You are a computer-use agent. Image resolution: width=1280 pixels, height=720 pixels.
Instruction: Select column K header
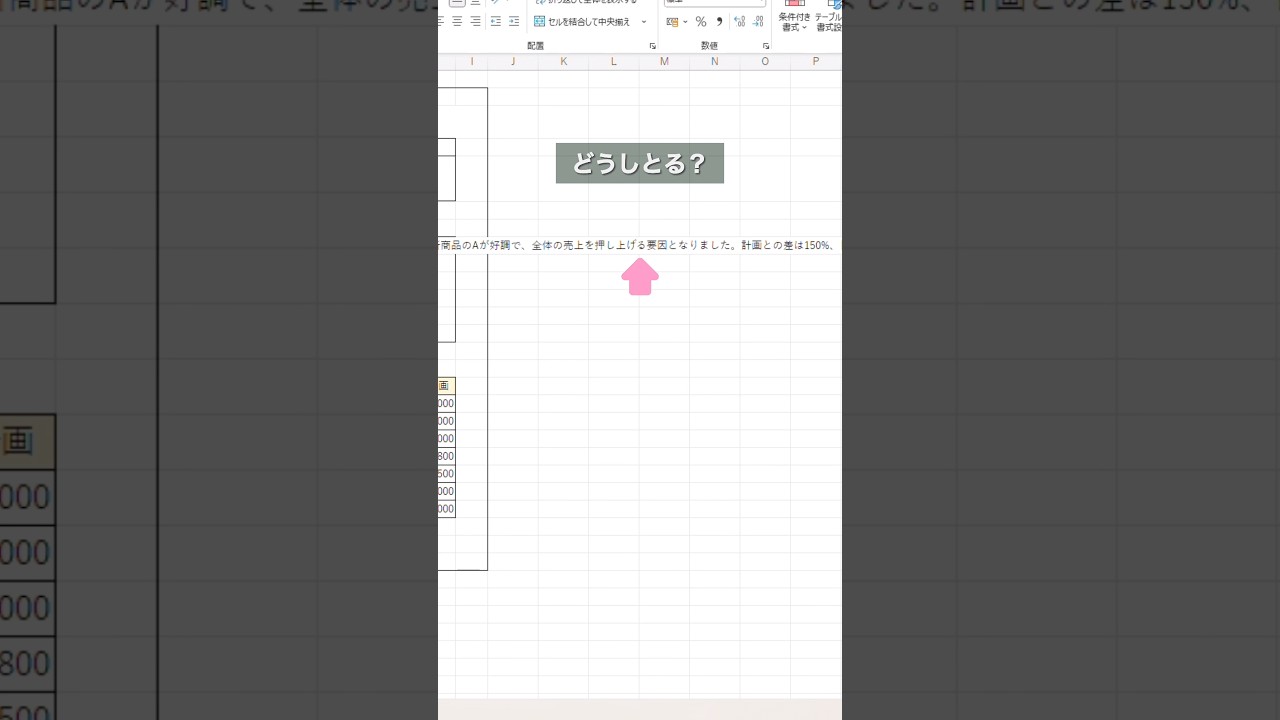pos(563,62)
